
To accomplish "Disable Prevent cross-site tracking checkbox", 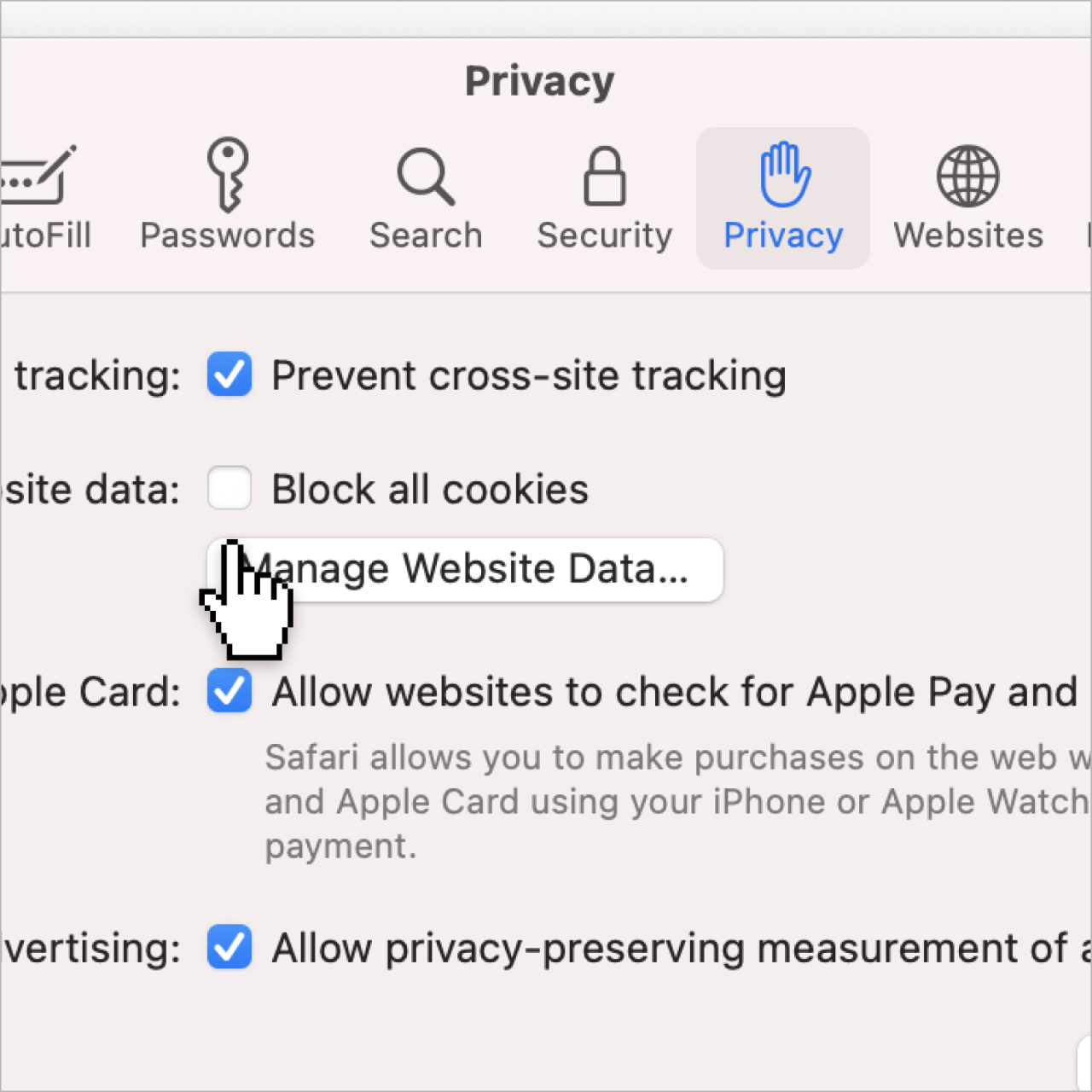I will (x=229, y=375).
